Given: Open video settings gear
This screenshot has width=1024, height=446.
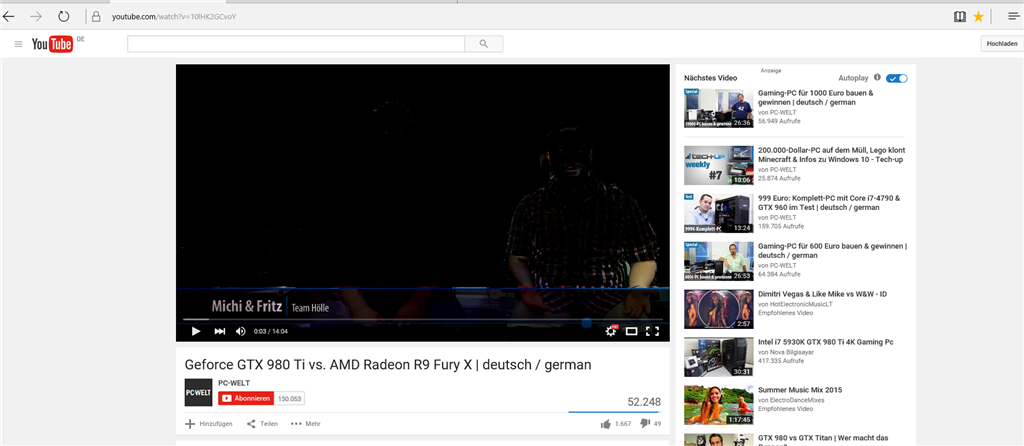Looking at the screenshot, I should click(x=611, y=331).
